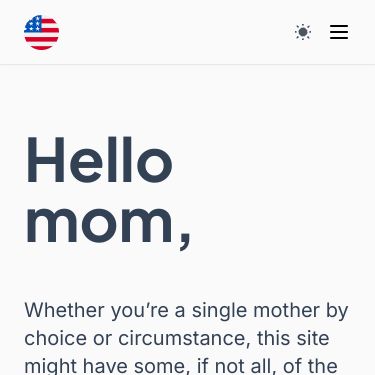Click the line starting with Whether
The width and height of the screenshot is (375, 375).
[186, 311]
